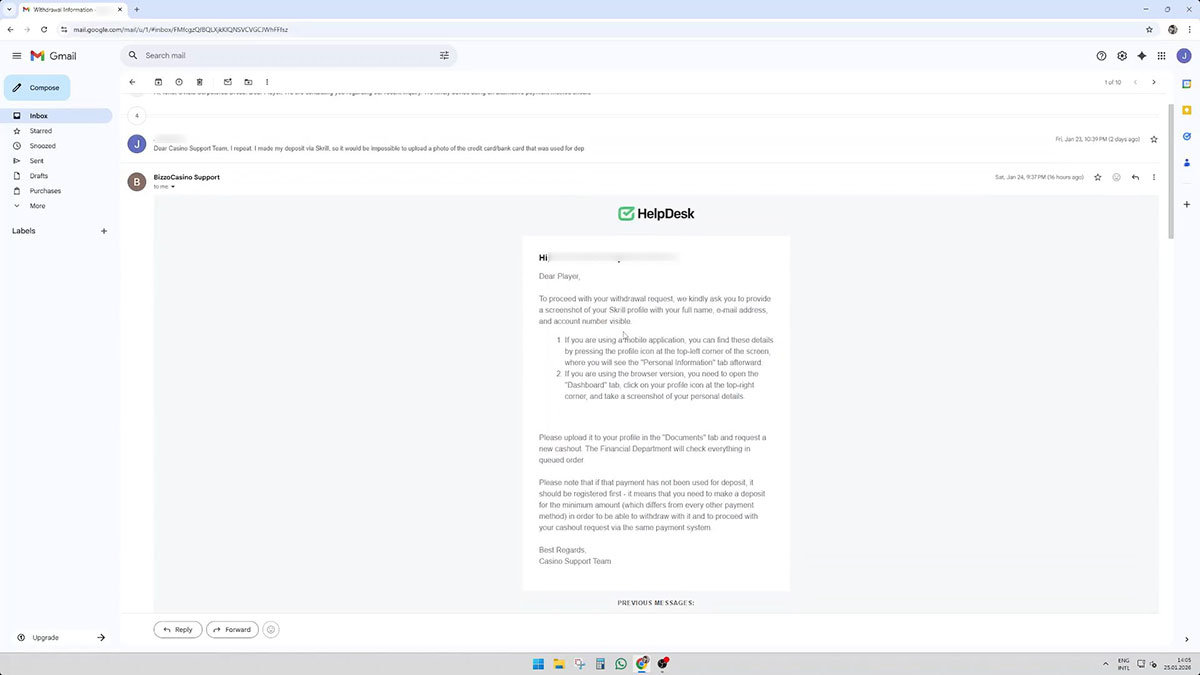The height and width of the screenshot is (675, 1200).
Task: Open the Starred folder
Action: [x=41, y=131]
